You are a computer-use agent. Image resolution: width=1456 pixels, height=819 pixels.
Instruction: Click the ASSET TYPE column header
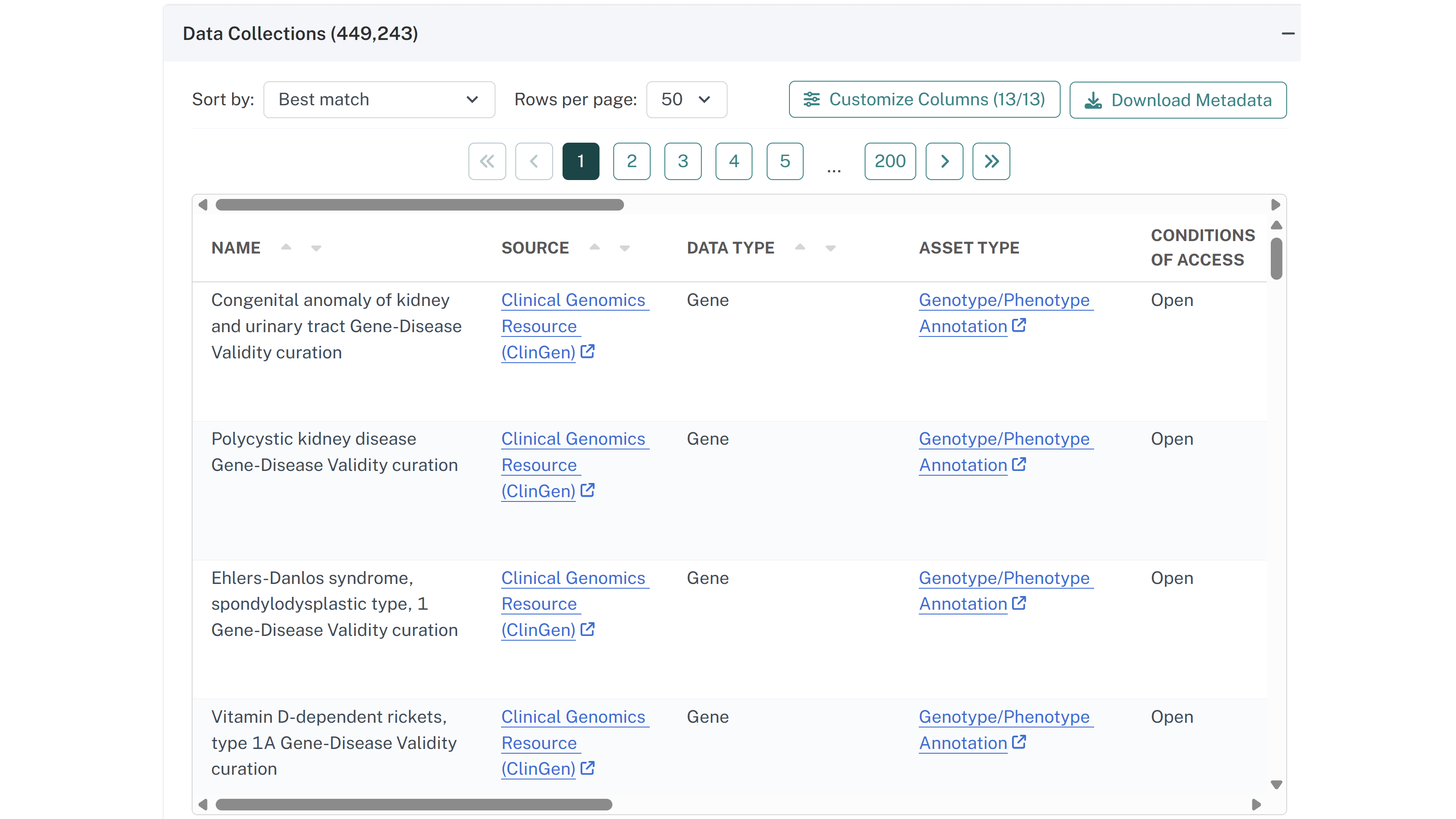tap(969, 248)
